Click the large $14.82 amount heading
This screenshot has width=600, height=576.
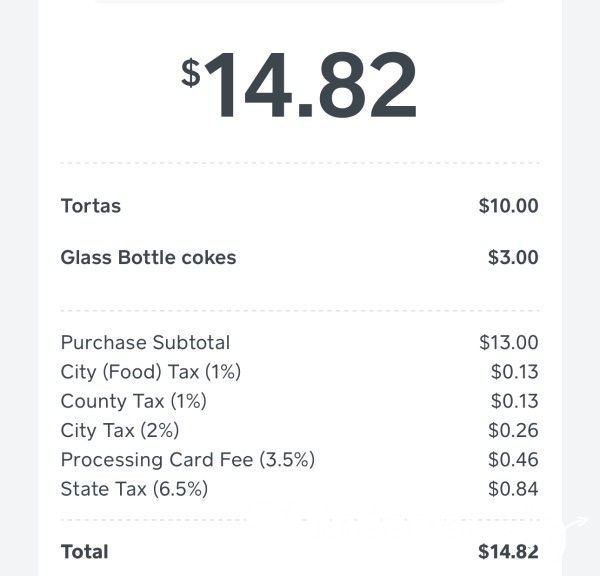299,85
